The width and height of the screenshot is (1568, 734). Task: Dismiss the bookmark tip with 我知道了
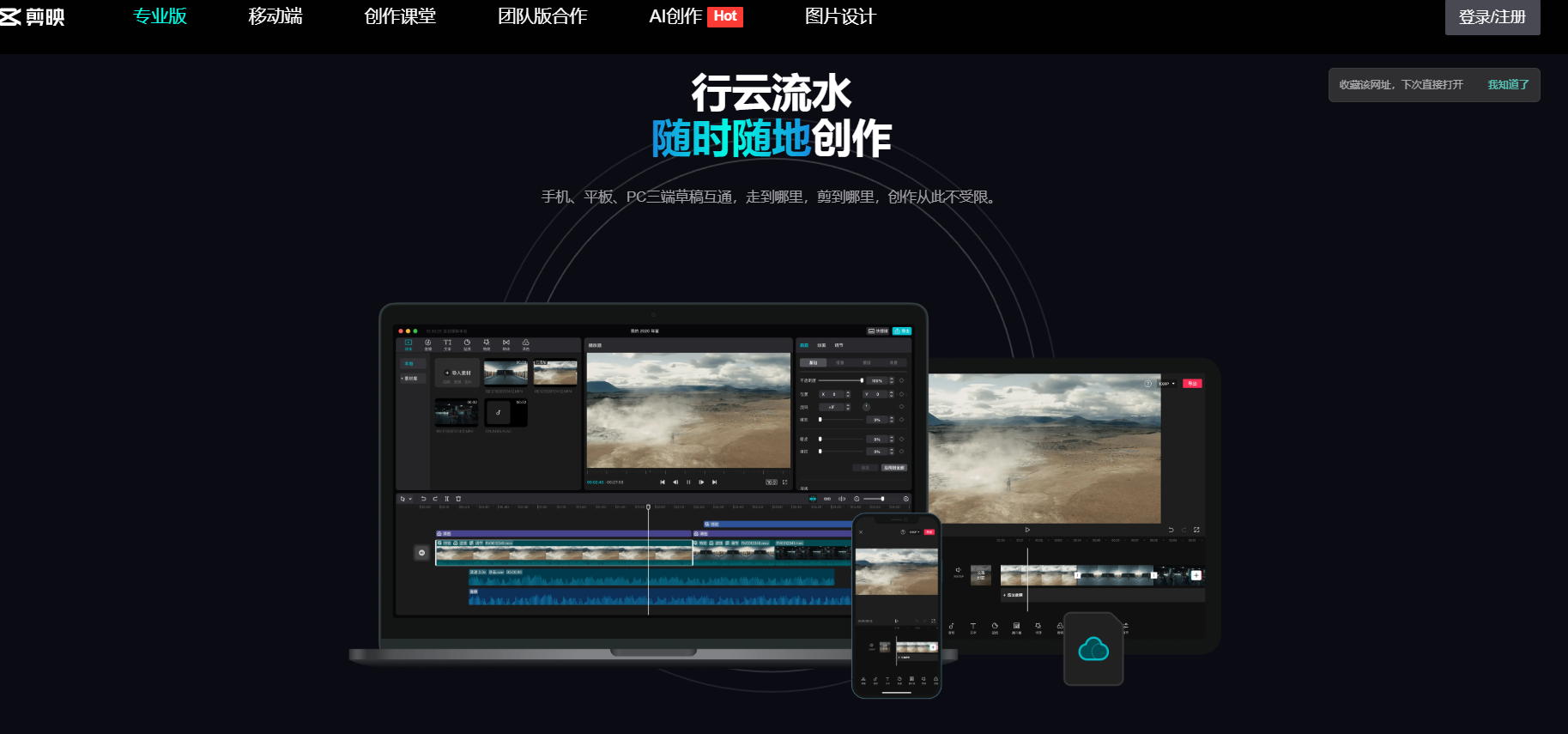pyautogui.click(x=1508, y=85)
